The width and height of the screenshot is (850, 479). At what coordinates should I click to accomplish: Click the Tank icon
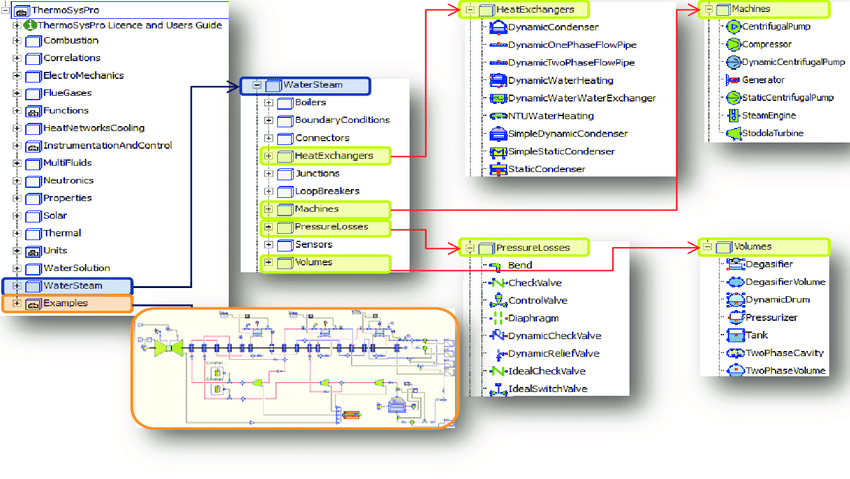tap(736, 335)
